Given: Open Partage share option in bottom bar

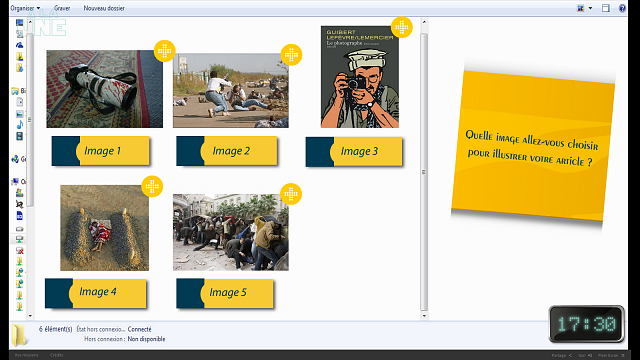Looking at the screenshot, I should tap(562, 356).
